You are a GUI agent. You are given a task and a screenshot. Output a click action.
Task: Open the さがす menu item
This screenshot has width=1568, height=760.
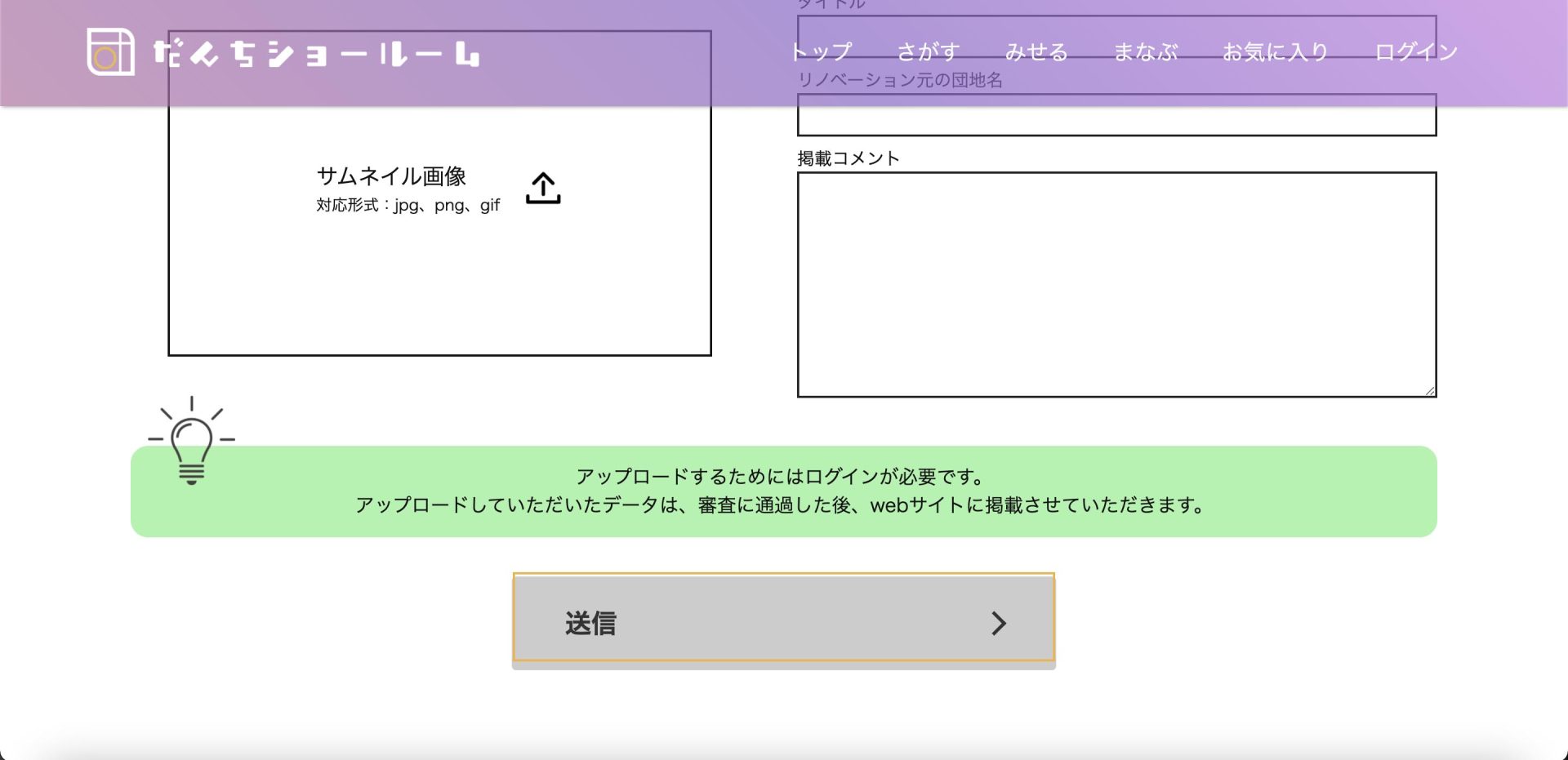click(929, 52)
